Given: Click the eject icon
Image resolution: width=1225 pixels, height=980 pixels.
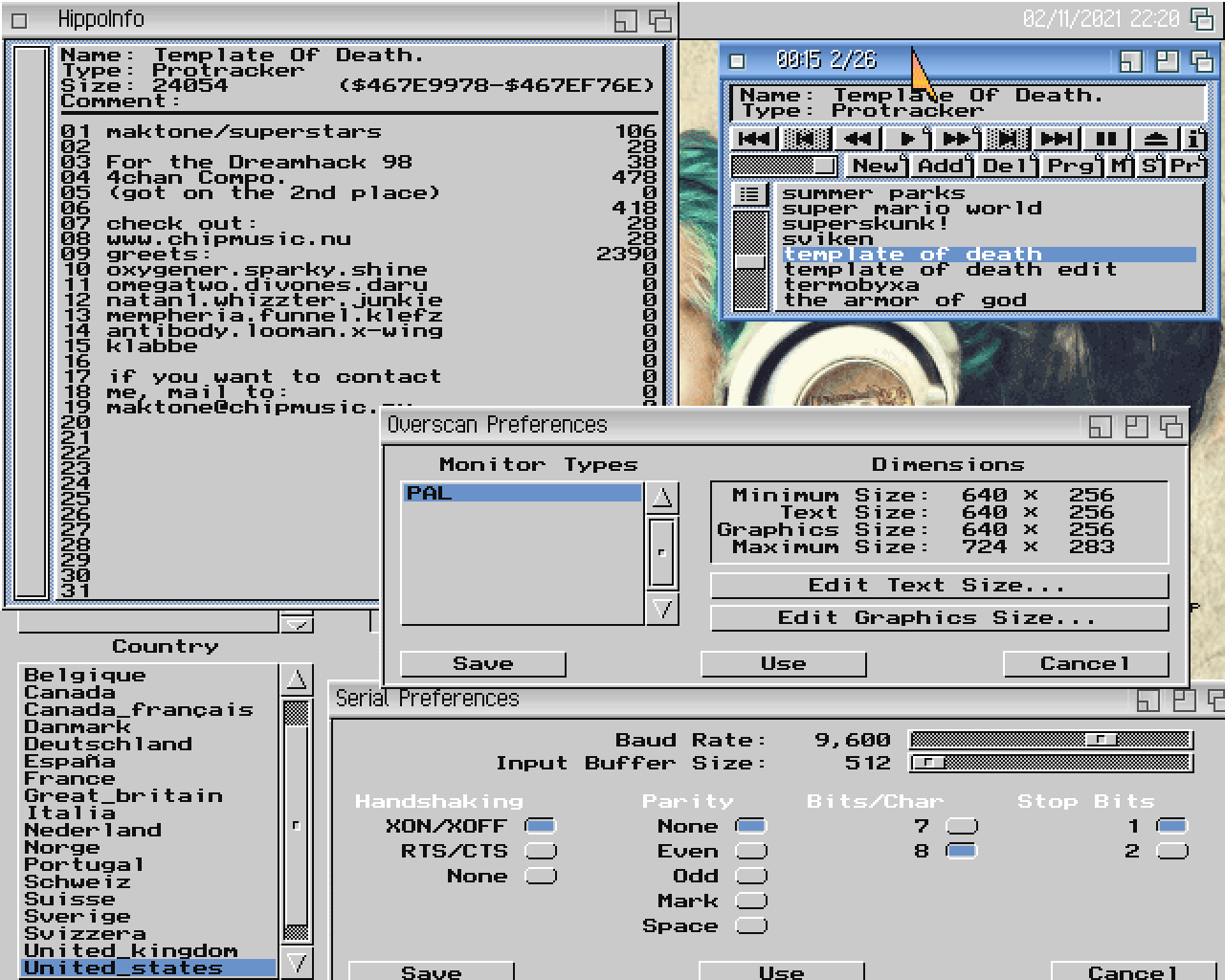Looking at the screenshot, I should click(x=1155, y=139).
